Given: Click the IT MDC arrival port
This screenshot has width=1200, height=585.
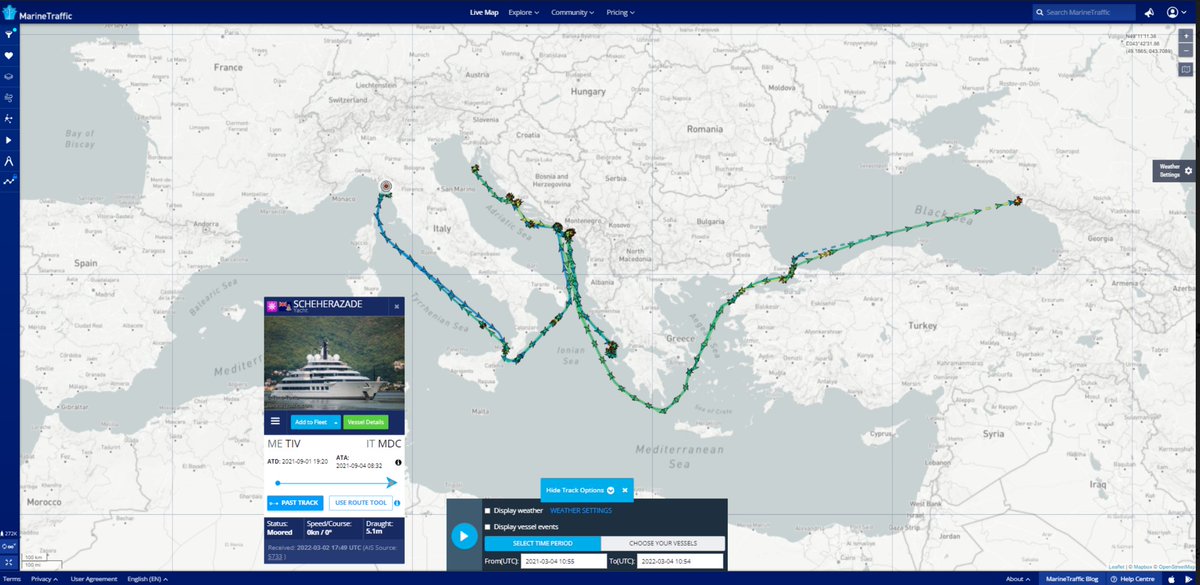Looking at the screenshot, I should tap(383, 443).
